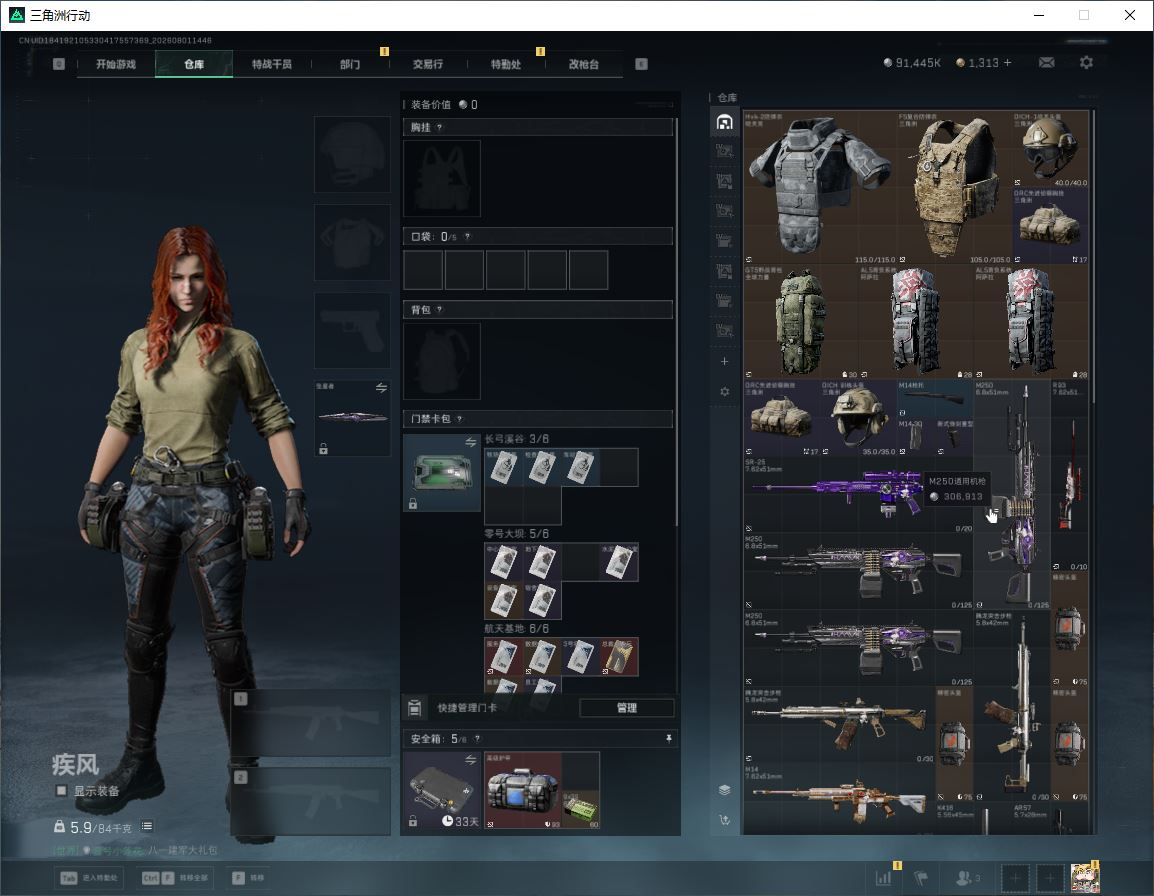Open warehouse sidebar gear settings

[x=724, y=392]
